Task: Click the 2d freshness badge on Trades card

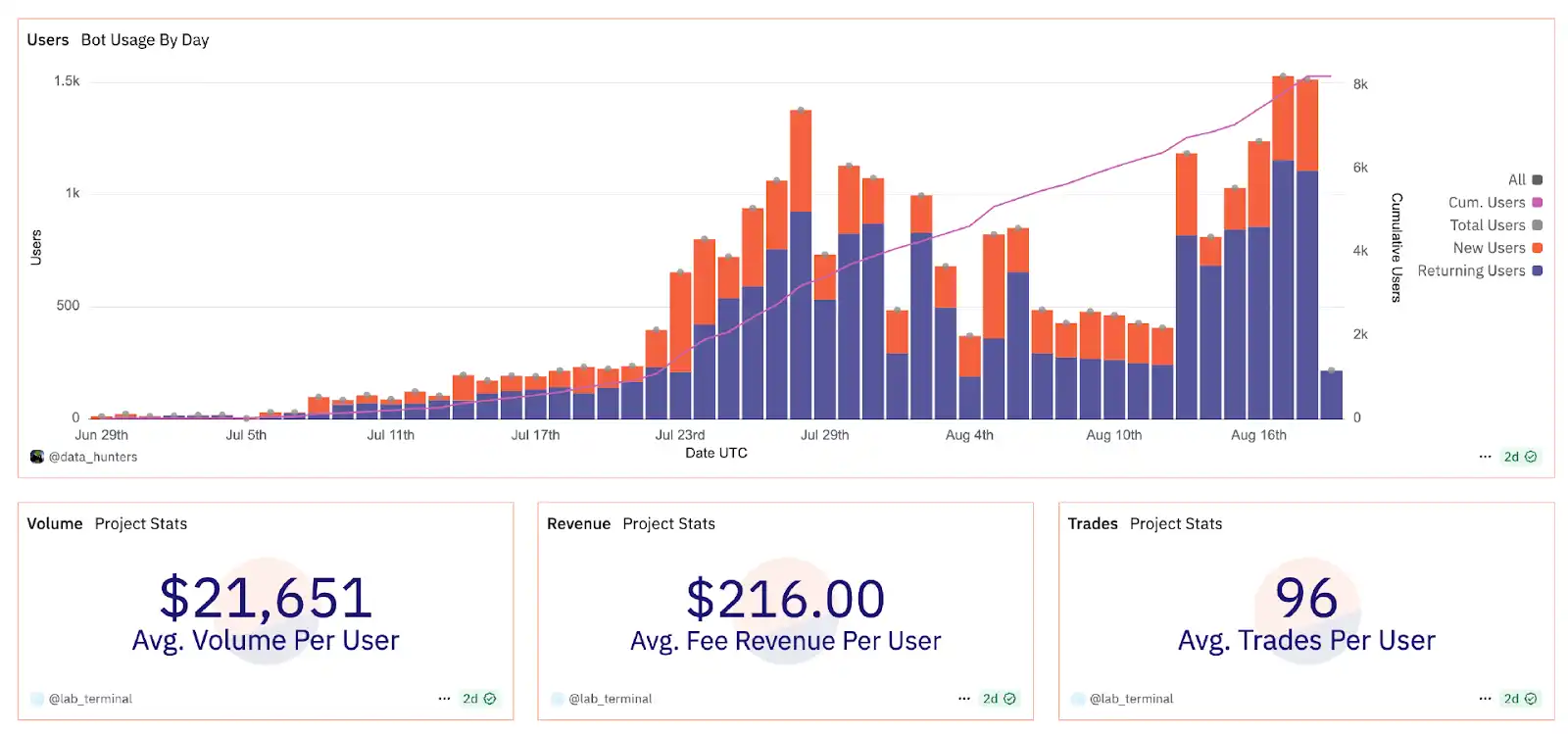Action: coord(1520,699)
